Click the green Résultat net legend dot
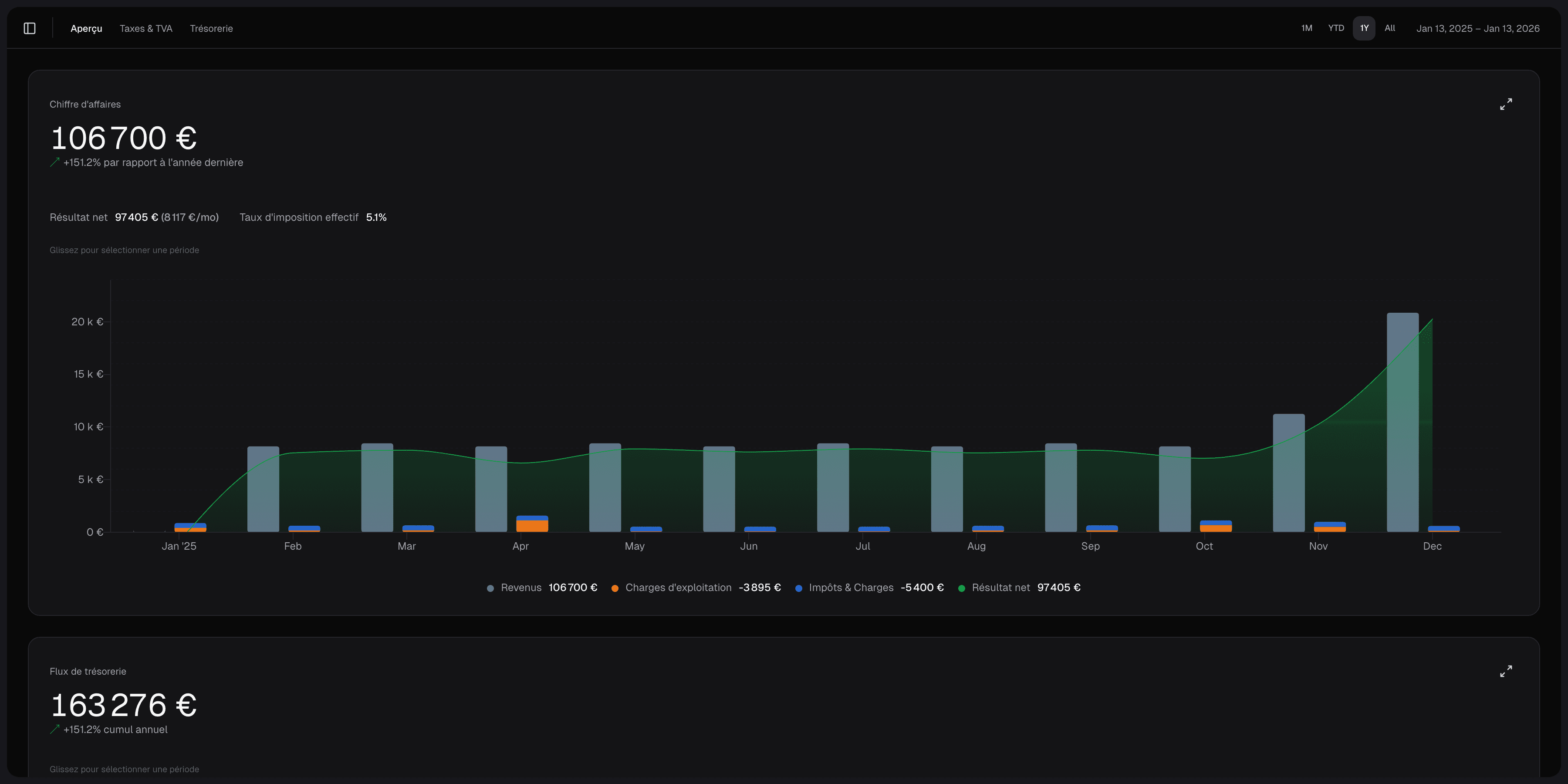The image size is (1568, 784). pos(961,588)
